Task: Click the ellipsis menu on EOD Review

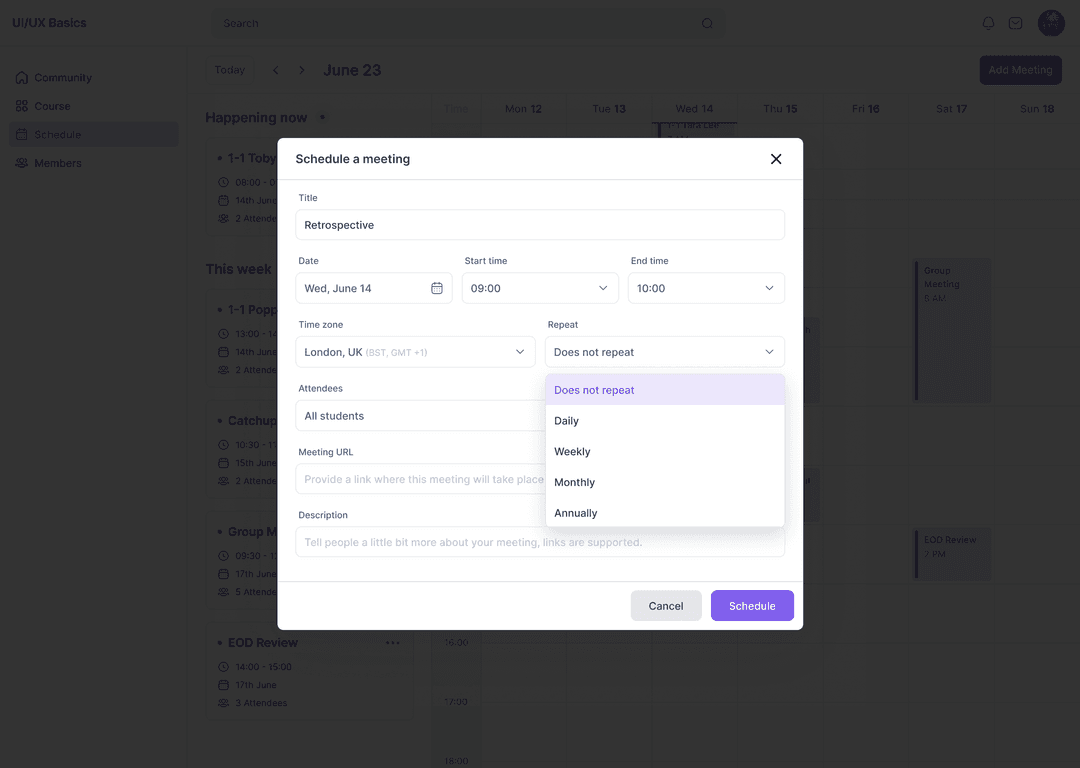Action: (393, 643)
